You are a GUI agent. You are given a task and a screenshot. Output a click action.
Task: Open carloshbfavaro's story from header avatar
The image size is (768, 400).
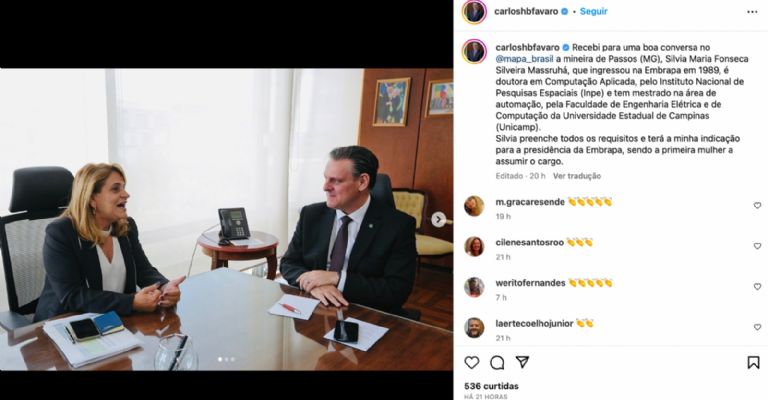click(474, 12)
